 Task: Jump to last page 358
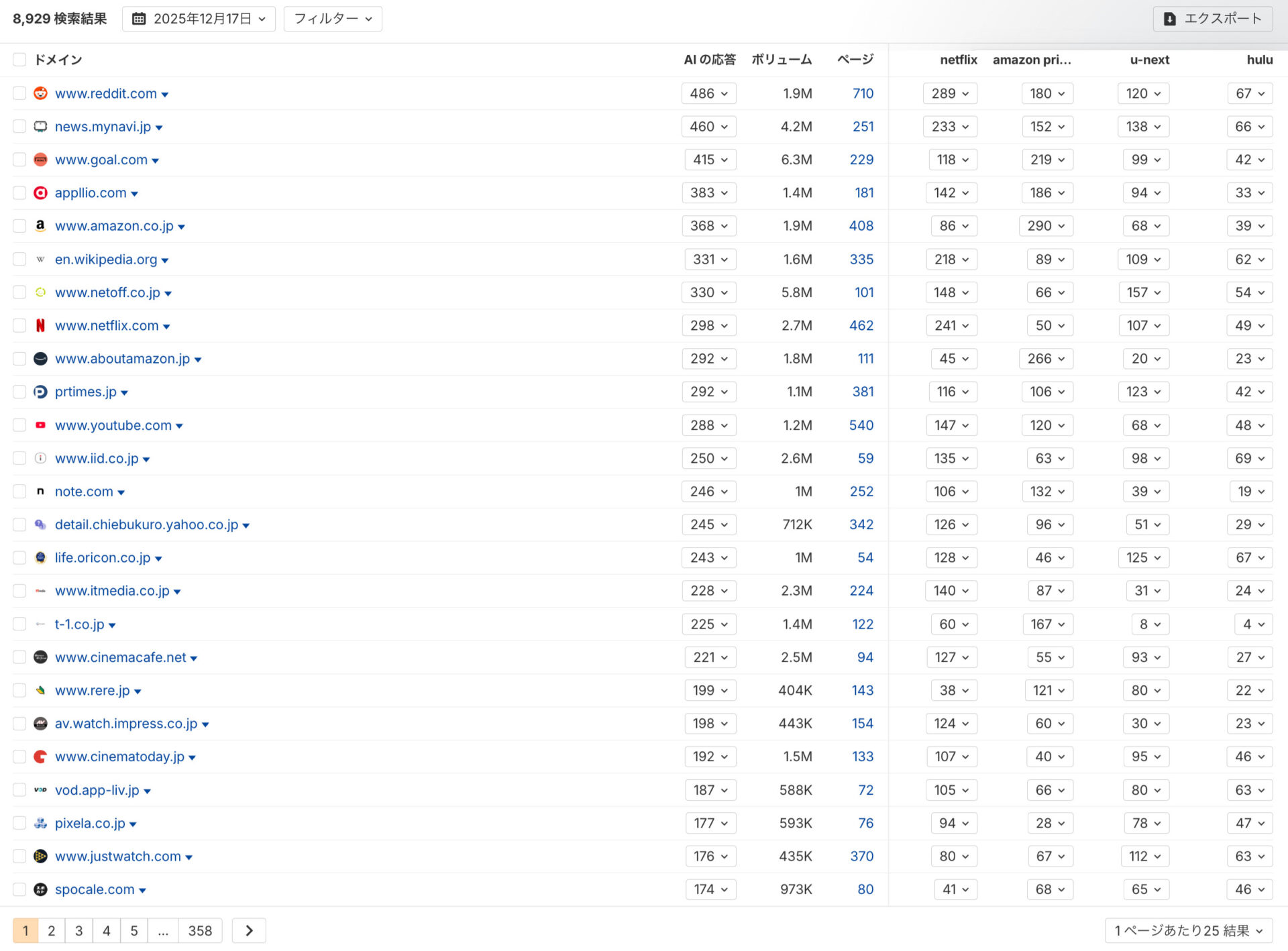click(x=200, y=930)
